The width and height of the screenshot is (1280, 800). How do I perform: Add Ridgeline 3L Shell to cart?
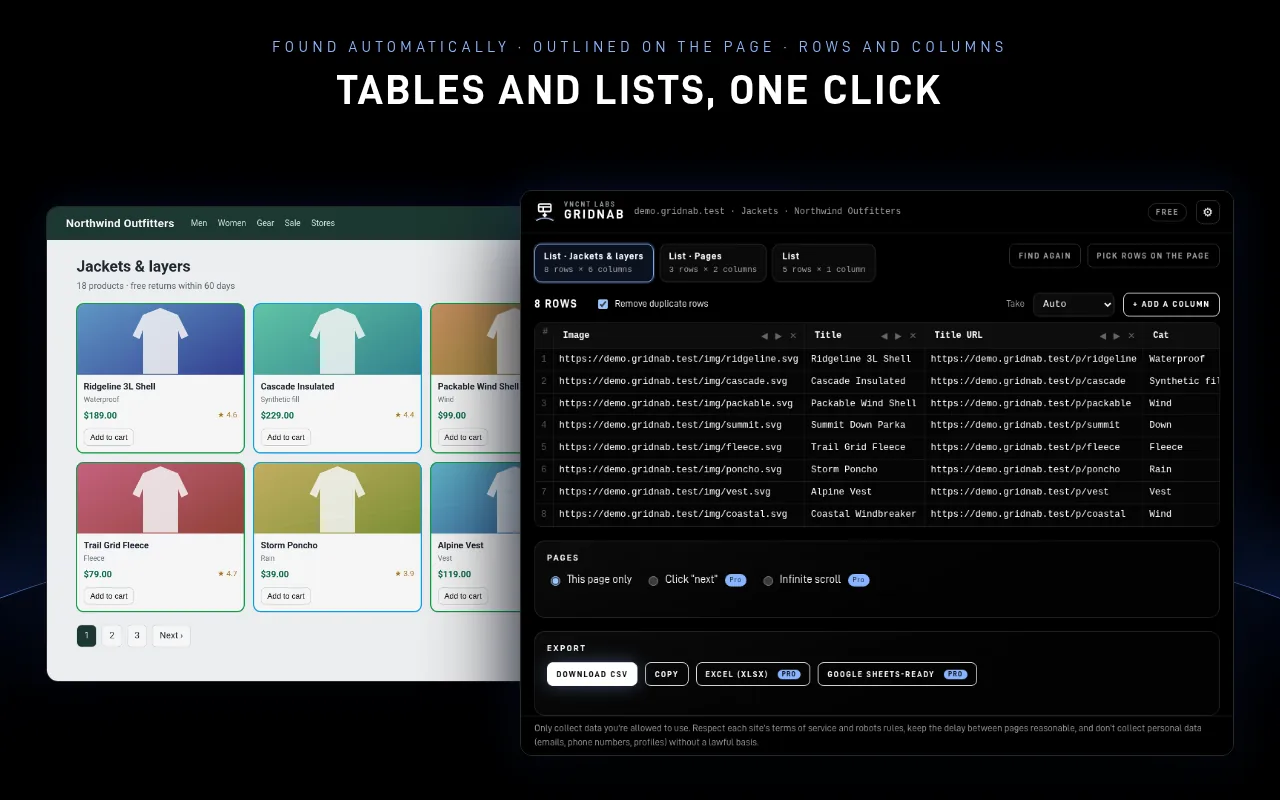[109, 437]
